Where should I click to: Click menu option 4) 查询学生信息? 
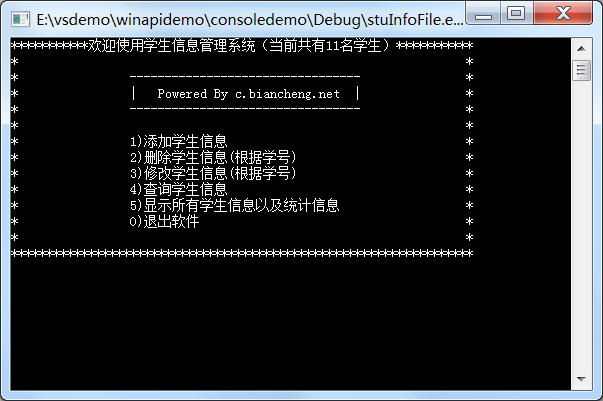pos(178,189)
